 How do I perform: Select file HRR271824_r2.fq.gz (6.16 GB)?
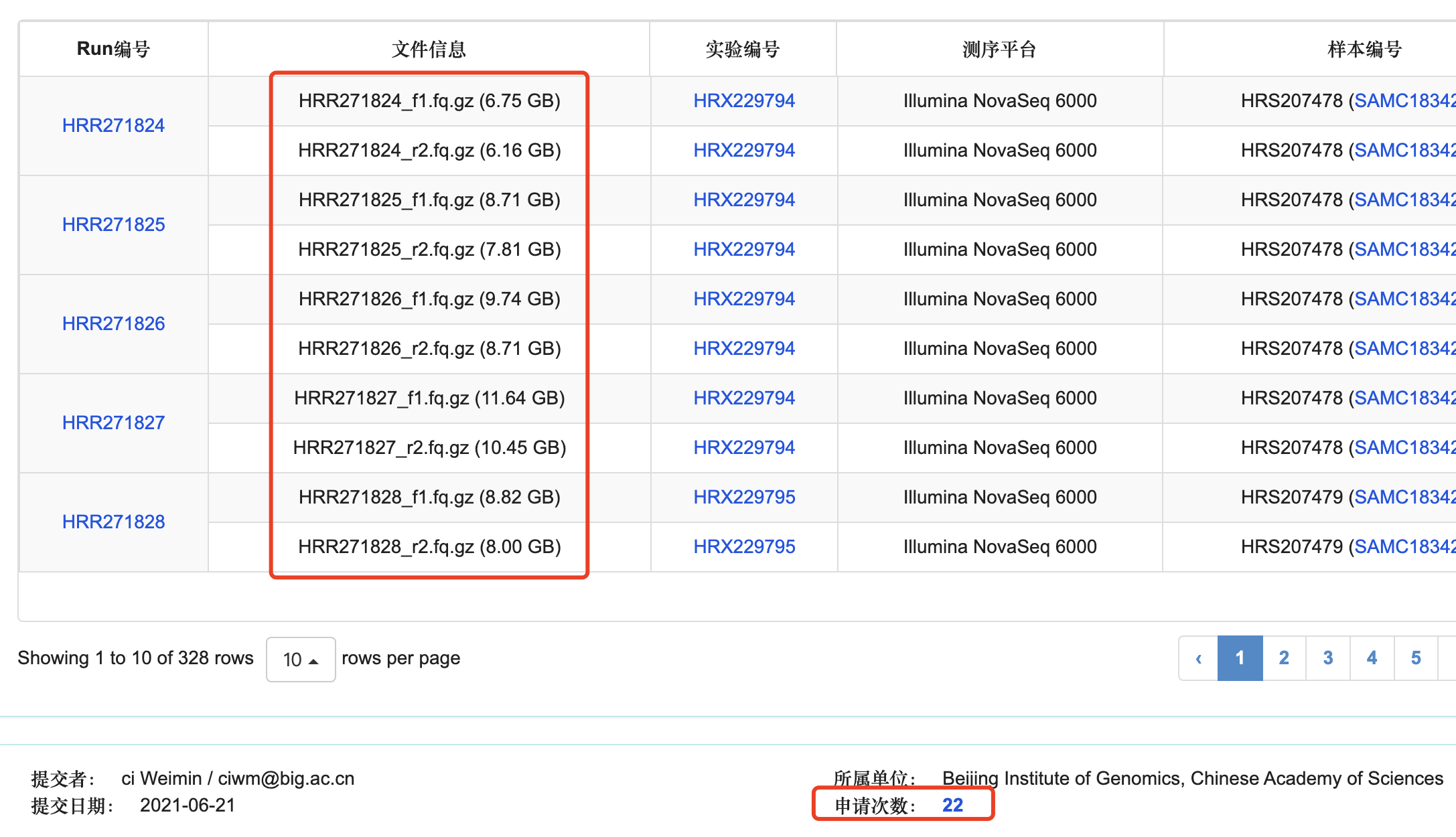pos(429,150)
